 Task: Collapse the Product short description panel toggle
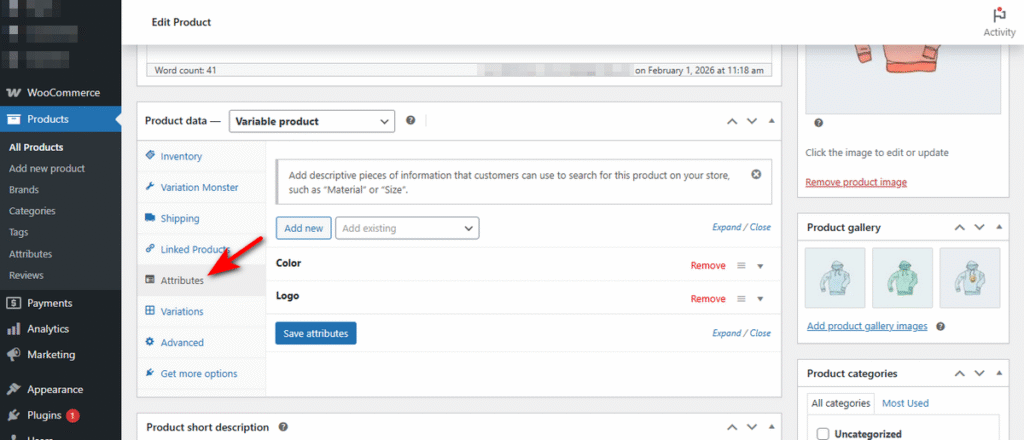tap(771, 427)
